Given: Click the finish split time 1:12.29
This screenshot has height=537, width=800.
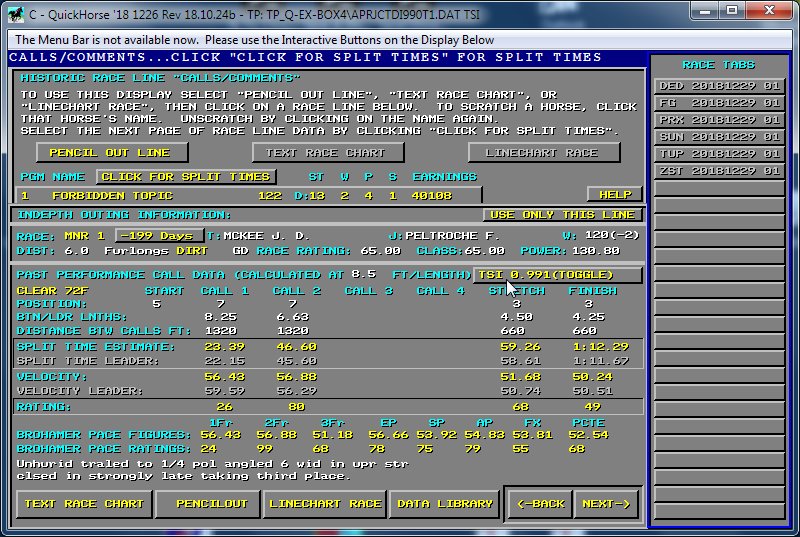Looking at the screenshot, I should [601, 347].
